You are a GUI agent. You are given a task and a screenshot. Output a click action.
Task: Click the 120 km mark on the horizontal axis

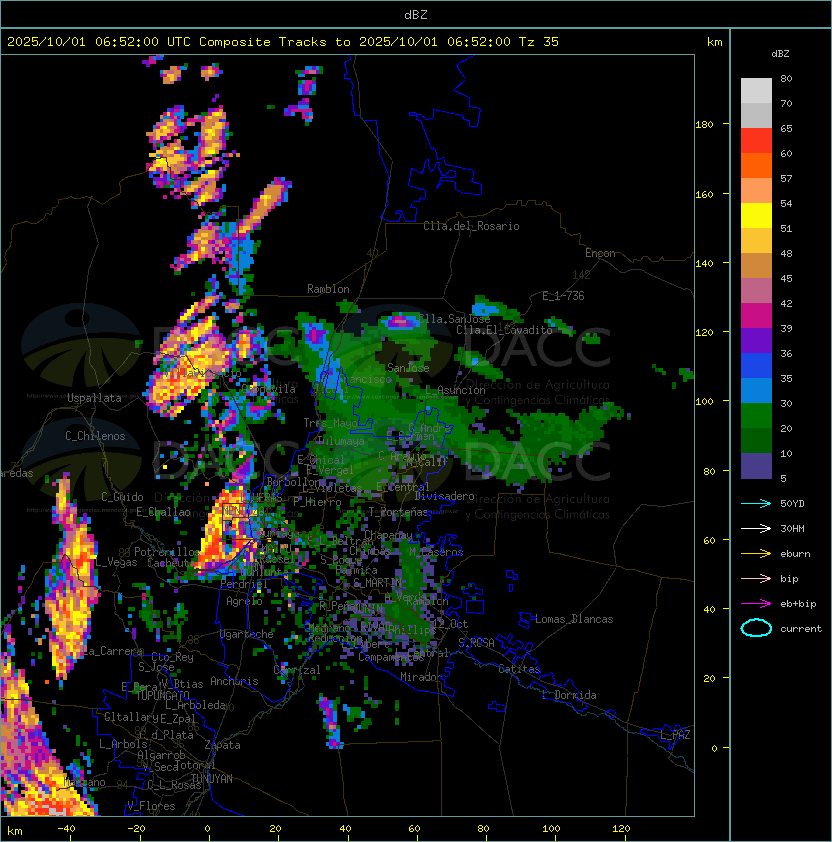tap(621, 829)
